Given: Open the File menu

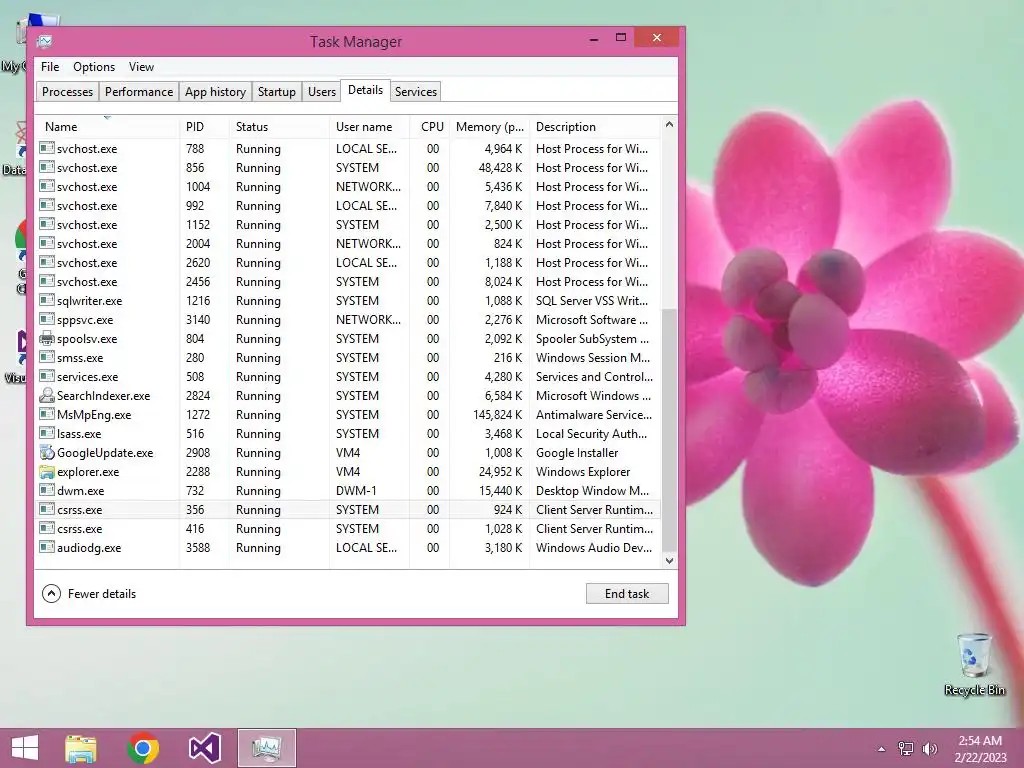Looking at the screenshot, I should tap(50, 67).
